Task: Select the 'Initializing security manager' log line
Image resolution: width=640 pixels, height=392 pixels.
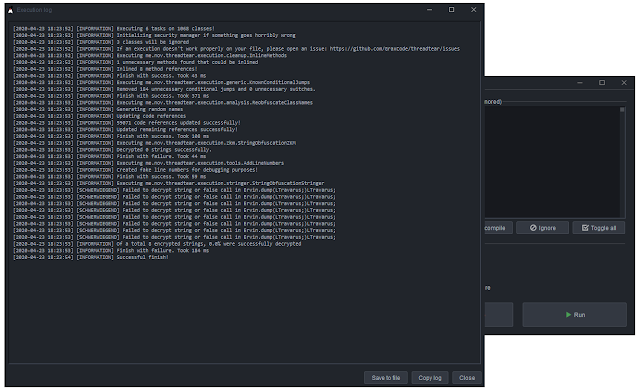Action: [x=154, y=35]
